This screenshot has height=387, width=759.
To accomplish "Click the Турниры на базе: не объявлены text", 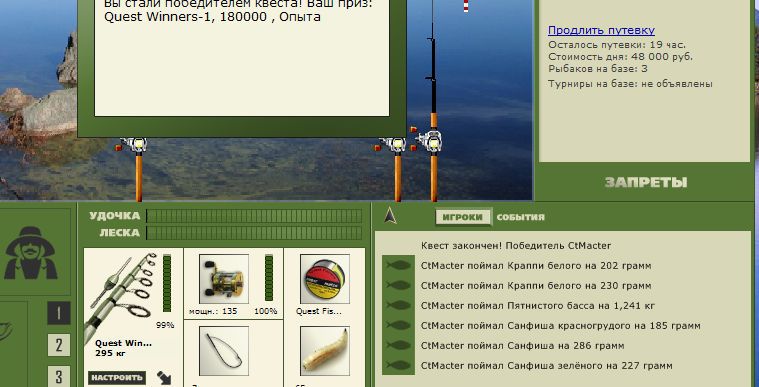I will pos(630,84).
